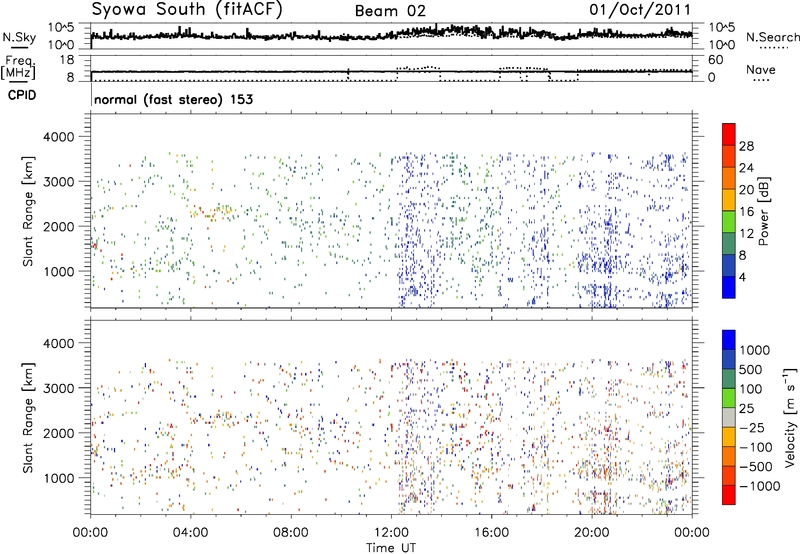Click velocity panel 'Slant Range [km]' label
This screenshot has width=800, height=554.
[28, 418]
